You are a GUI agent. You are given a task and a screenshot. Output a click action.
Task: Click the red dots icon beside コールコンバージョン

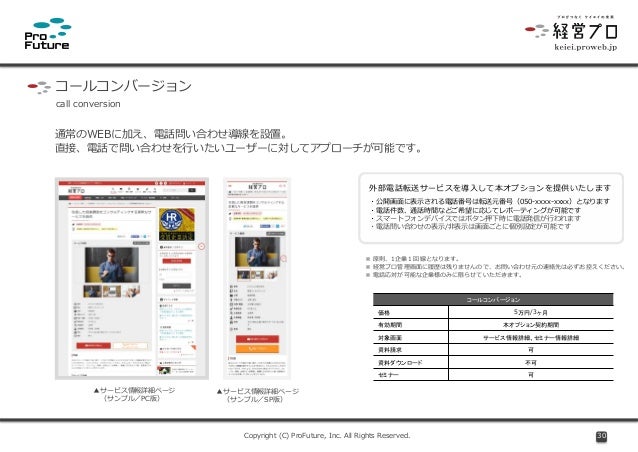[x=39, y=87]
